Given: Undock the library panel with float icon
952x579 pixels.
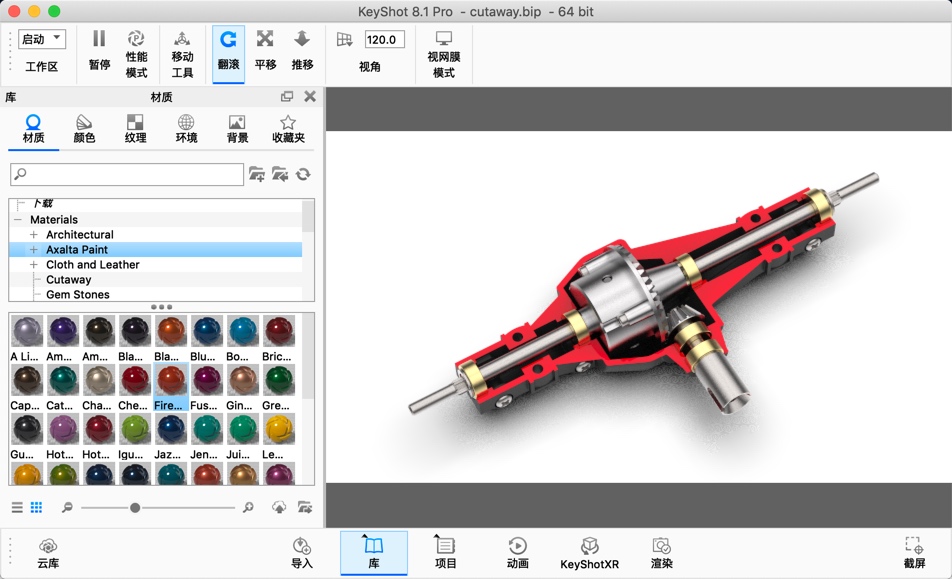Looking at the screenshot, I should pyautogui.click(x=287, y=96).
